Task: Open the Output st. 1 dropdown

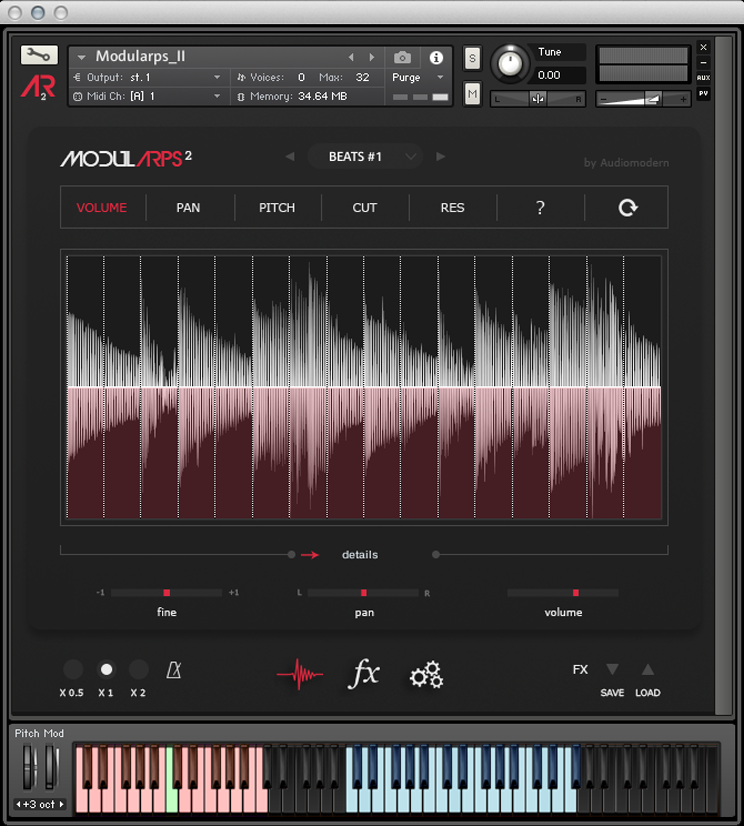Action: 217,77
